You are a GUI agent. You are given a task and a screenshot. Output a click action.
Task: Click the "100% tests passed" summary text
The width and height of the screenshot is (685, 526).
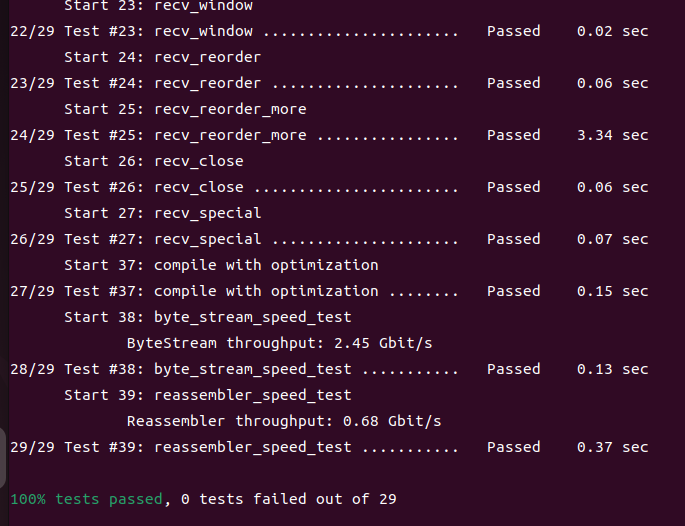[x=85, y=498]
